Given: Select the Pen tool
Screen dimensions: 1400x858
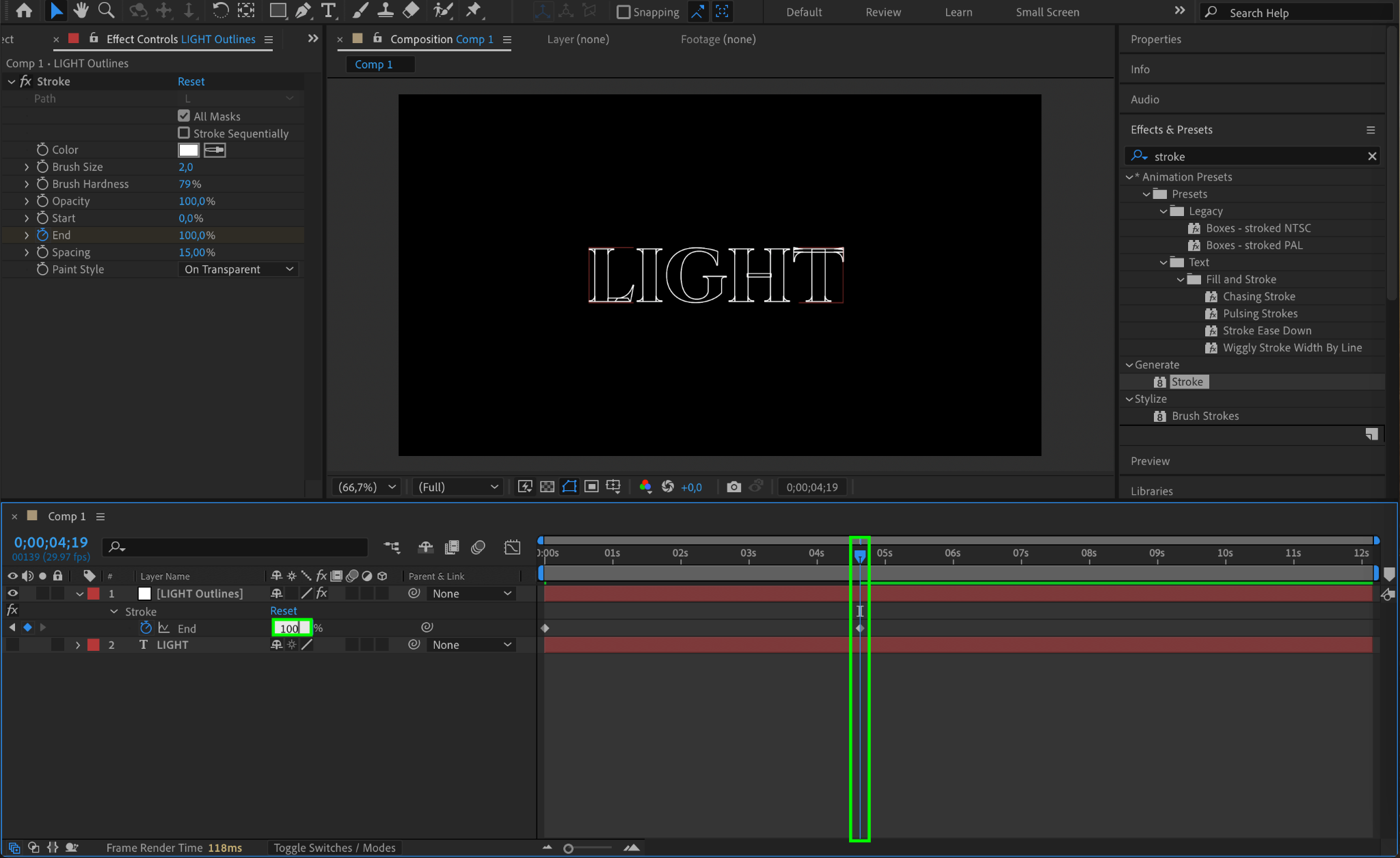Looking at the screenshot, I should tap(303, 10).
